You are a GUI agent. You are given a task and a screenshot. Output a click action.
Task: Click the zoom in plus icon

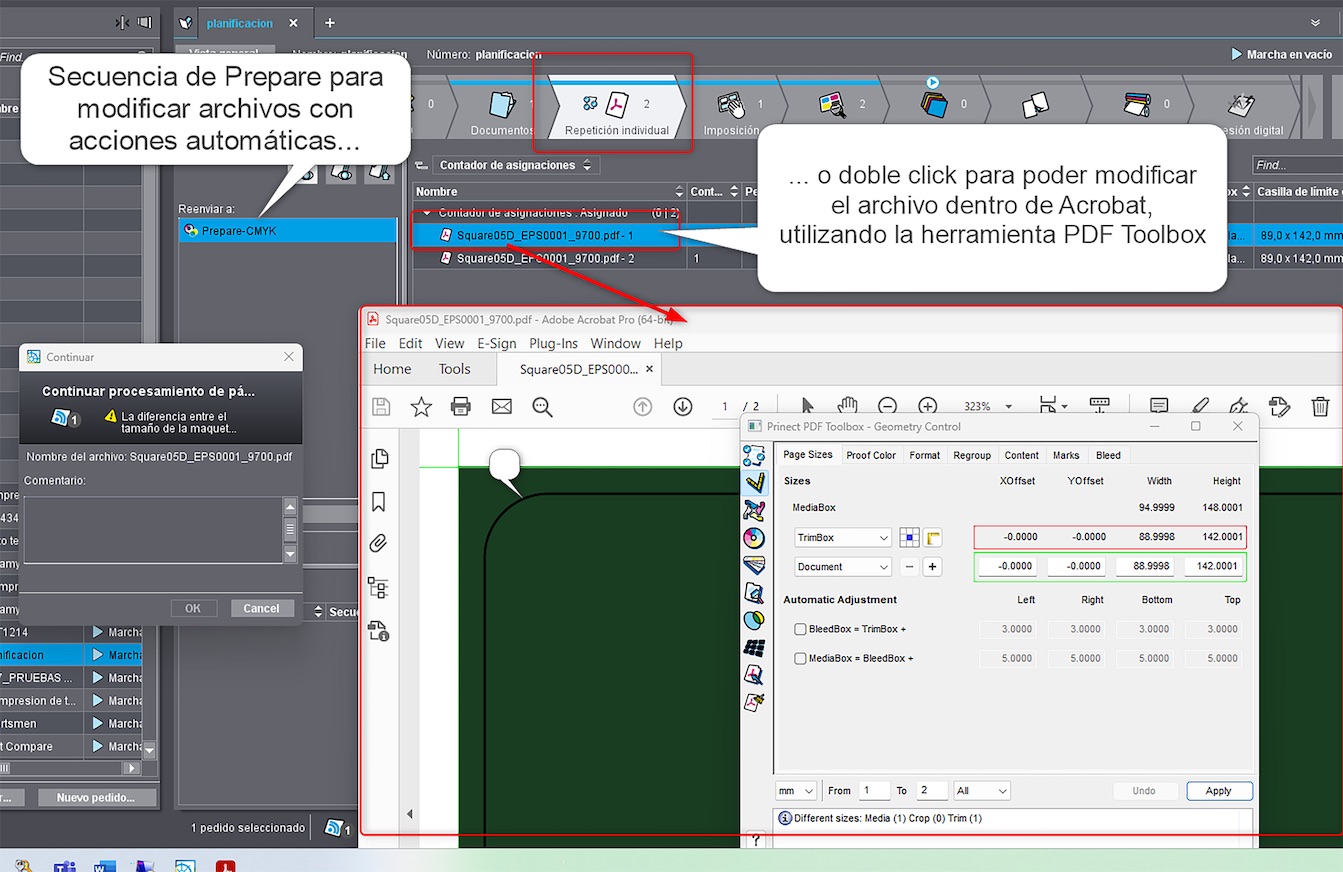927,406
